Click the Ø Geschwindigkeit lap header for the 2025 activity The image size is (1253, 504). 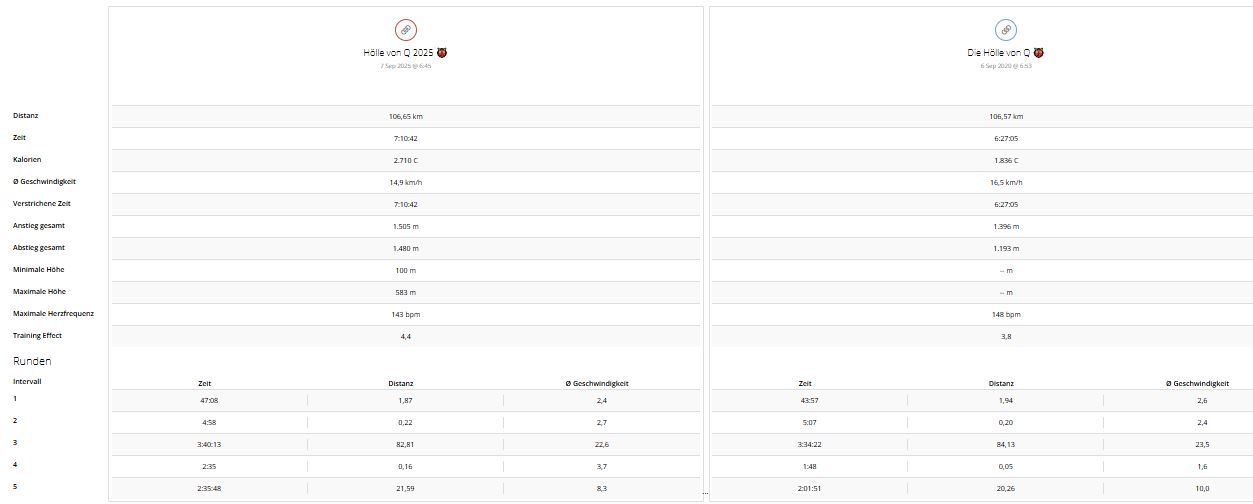click(x=597, y=383)
